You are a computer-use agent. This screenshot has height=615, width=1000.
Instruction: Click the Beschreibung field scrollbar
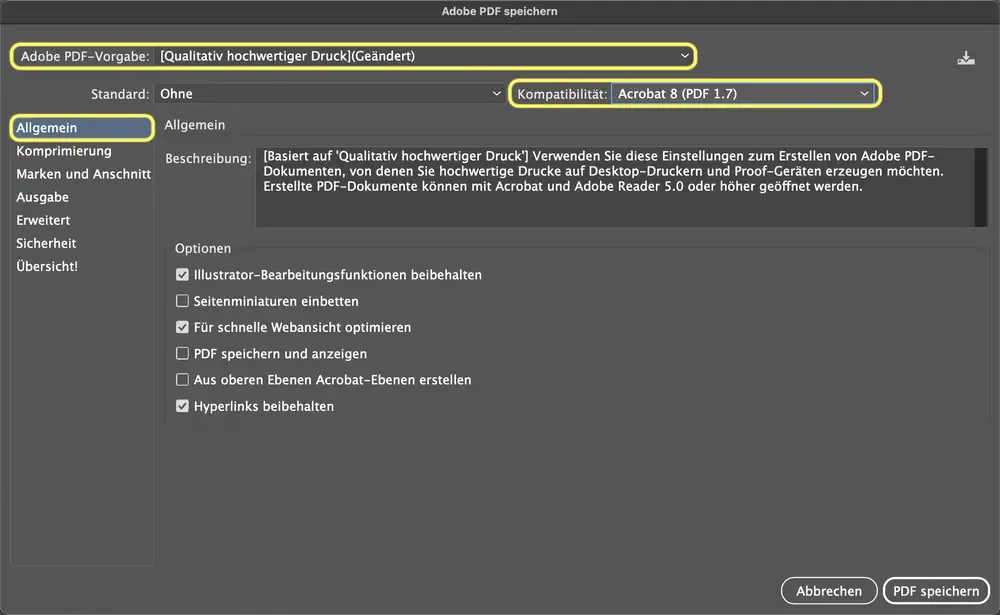pos(981,187)
